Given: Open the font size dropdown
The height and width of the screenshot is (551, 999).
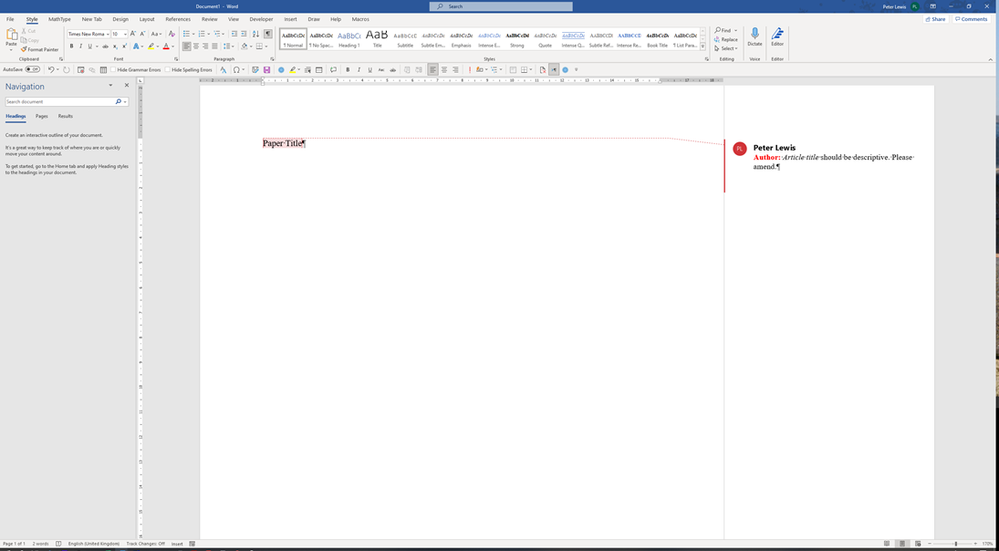Looking at the screenshot, I should point(125,34).
